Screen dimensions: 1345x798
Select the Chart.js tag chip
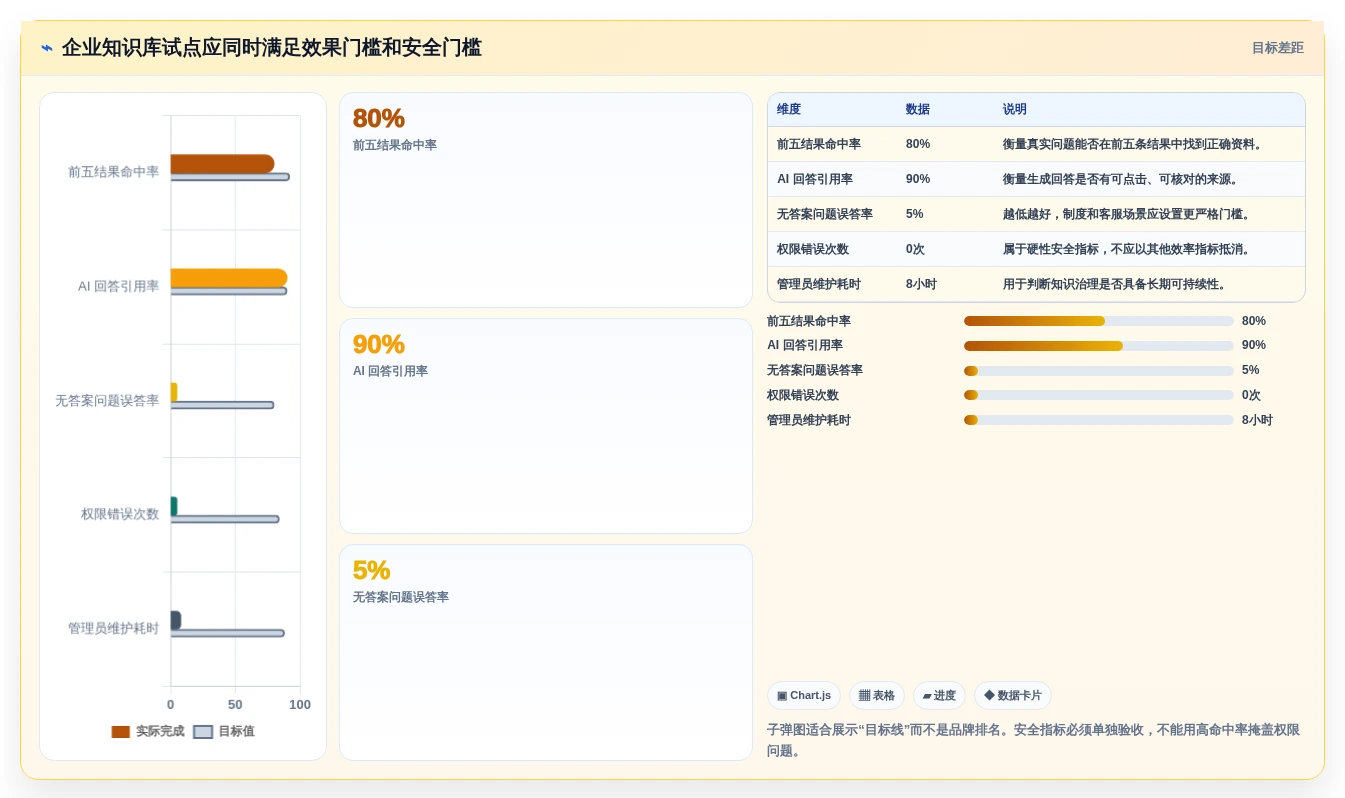[x=804, y=696]
